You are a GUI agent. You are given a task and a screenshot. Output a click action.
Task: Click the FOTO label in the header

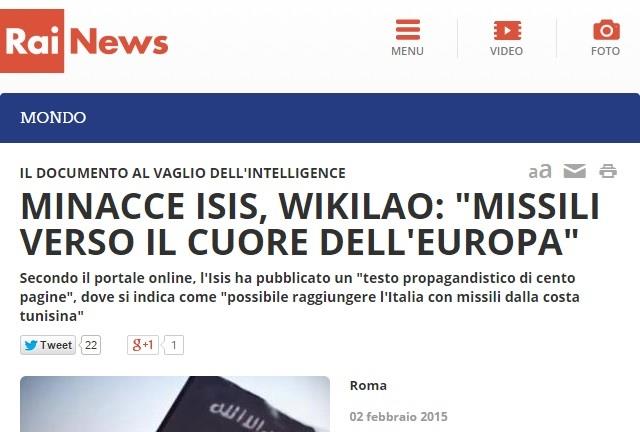(605, 51)
